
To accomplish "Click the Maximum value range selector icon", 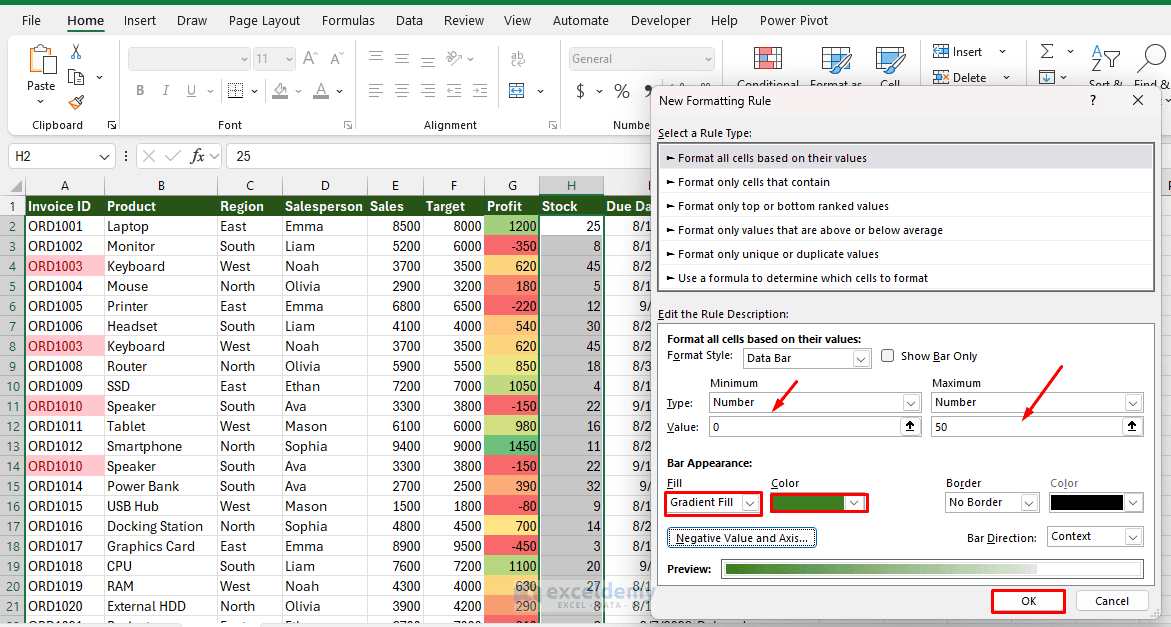I will click(x=1131, y=426).
